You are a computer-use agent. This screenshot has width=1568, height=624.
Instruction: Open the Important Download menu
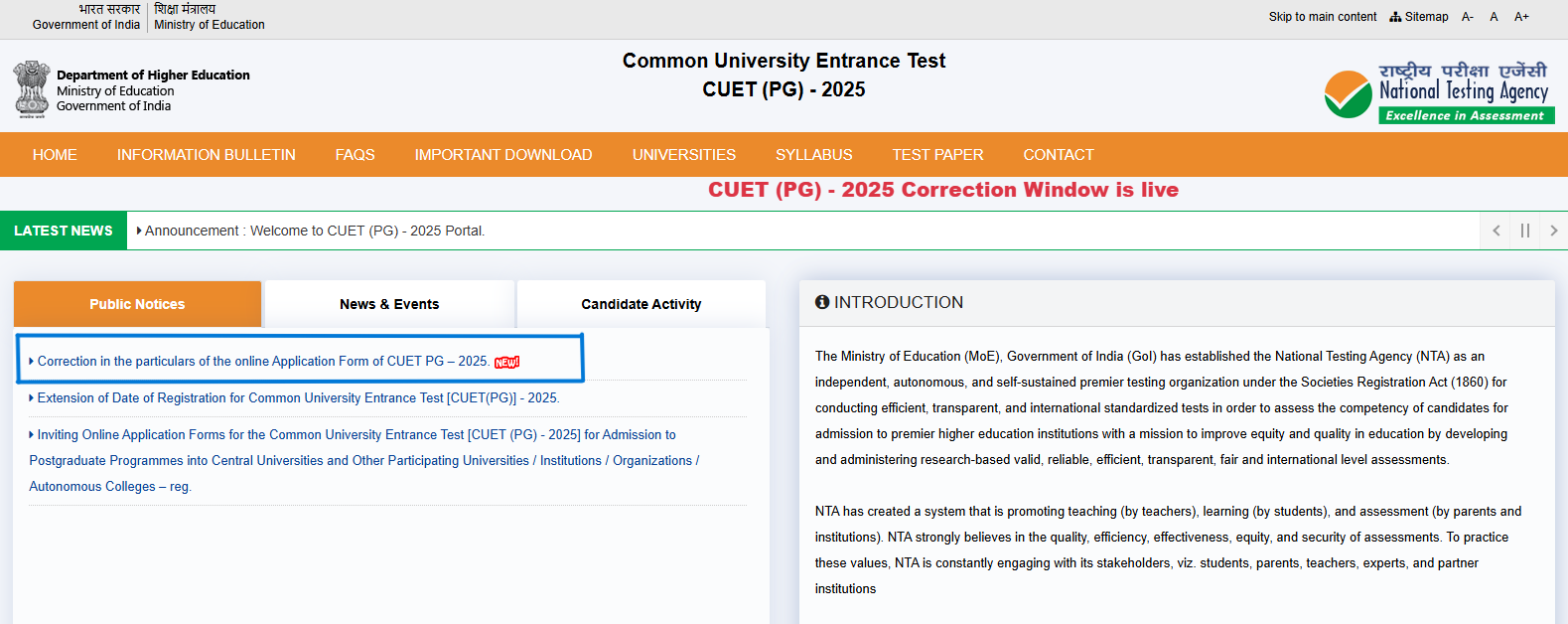click(x=502, y=155)
